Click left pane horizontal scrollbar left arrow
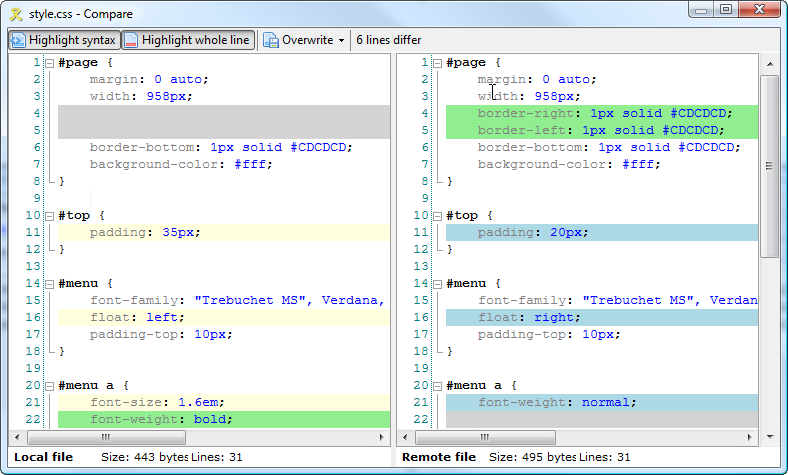 coord(17,437)
